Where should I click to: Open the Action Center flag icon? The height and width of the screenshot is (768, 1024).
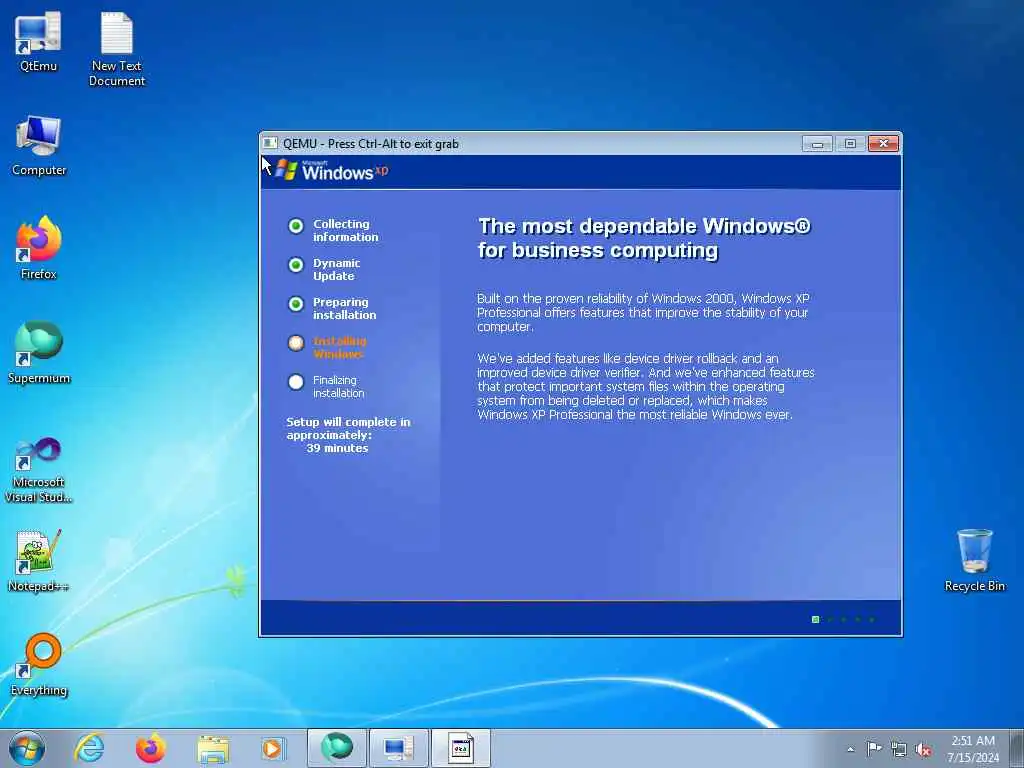point(874,749)
